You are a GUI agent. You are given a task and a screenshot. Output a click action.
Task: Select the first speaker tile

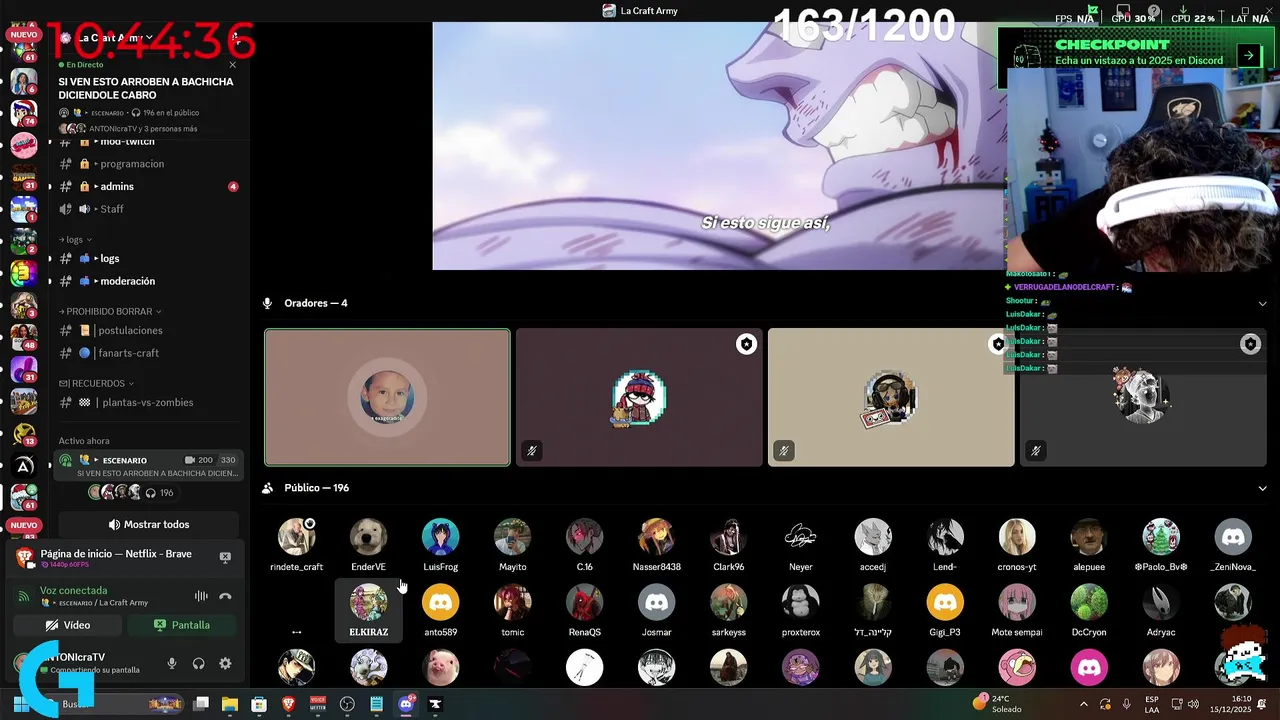[x=387, y=397]
